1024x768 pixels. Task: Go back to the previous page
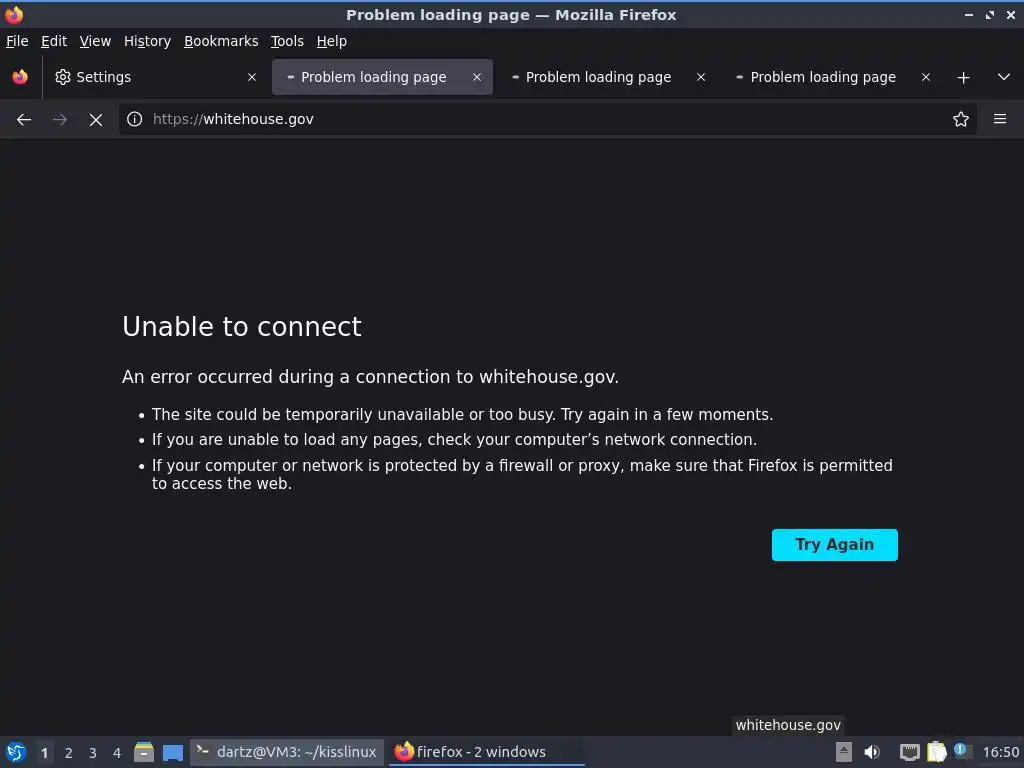[x=24, y=120]
